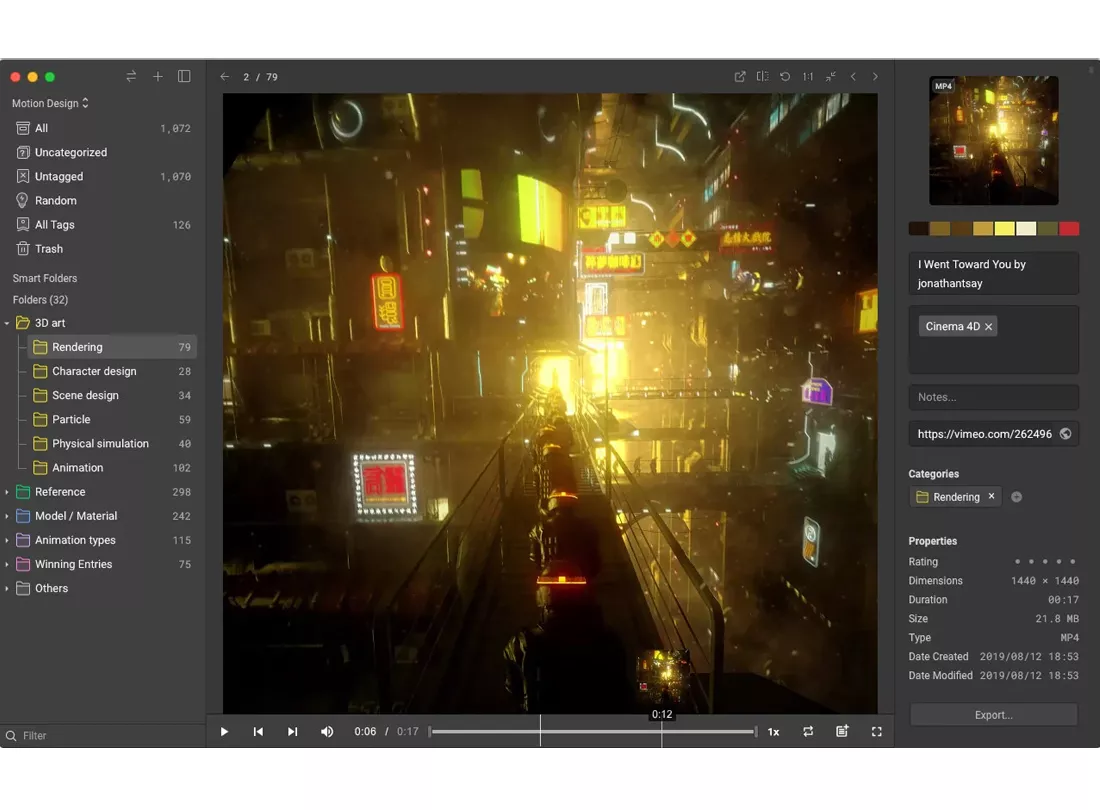Enter fullscreen video mode

pyautogui.click(x=877, y=731)
